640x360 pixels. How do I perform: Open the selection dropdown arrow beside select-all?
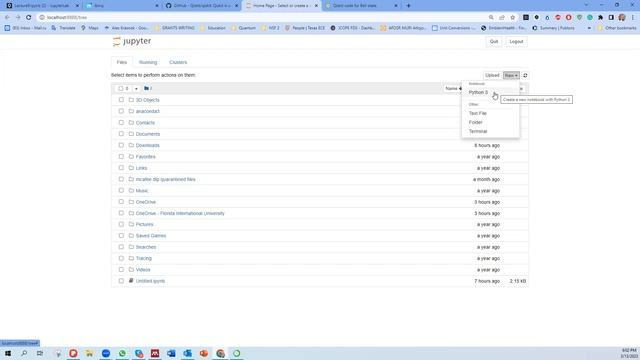(x=136, y=89)
